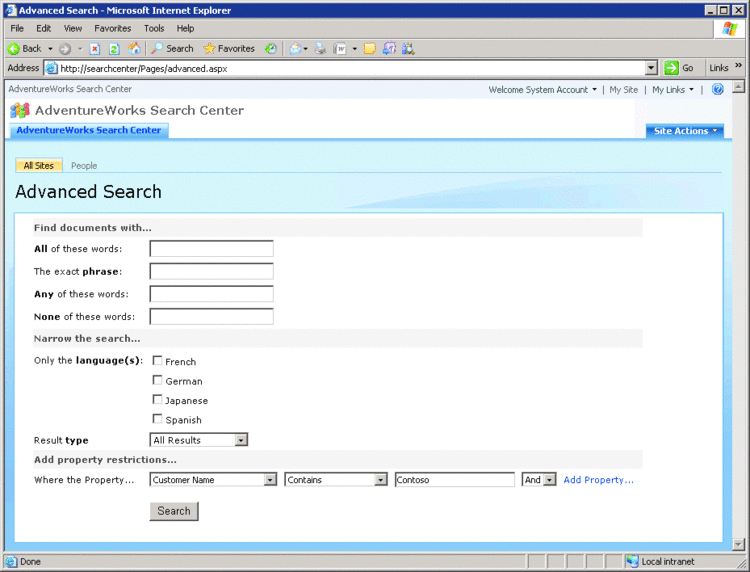Switch to the People tab
The image size is (750, 572).
coord(84,165)
